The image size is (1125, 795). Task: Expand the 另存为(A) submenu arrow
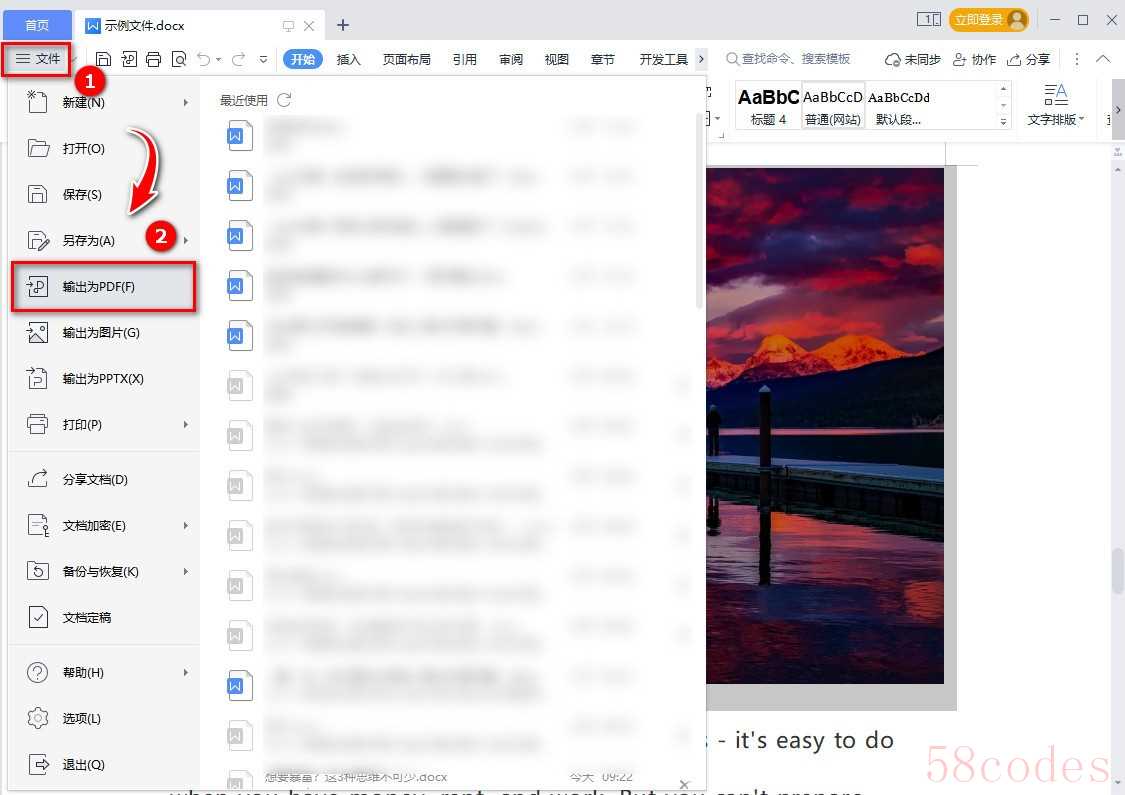pyautogui.click(x=185, y=240)
